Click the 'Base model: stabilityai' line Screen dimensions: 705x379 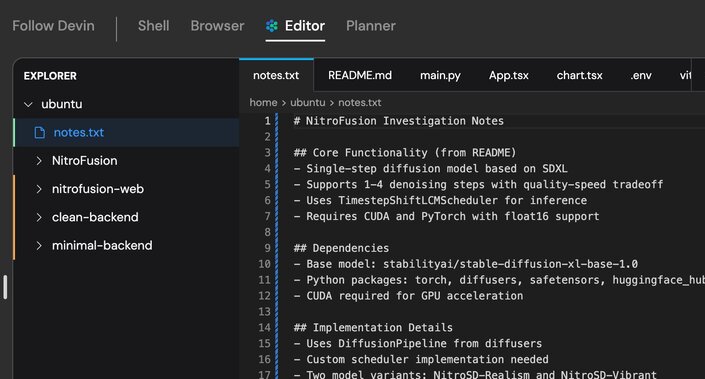465,264
